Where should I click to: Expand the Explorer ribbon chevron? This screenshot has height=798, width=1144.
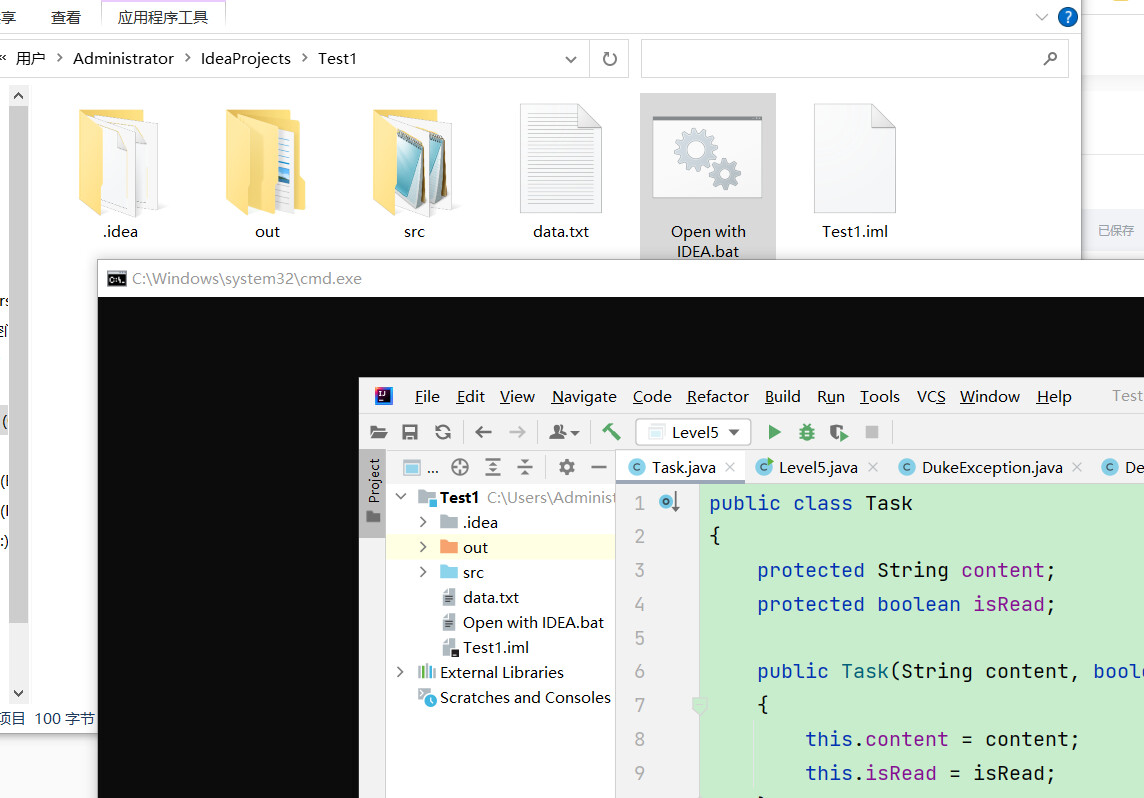[x=1042, y=17]
